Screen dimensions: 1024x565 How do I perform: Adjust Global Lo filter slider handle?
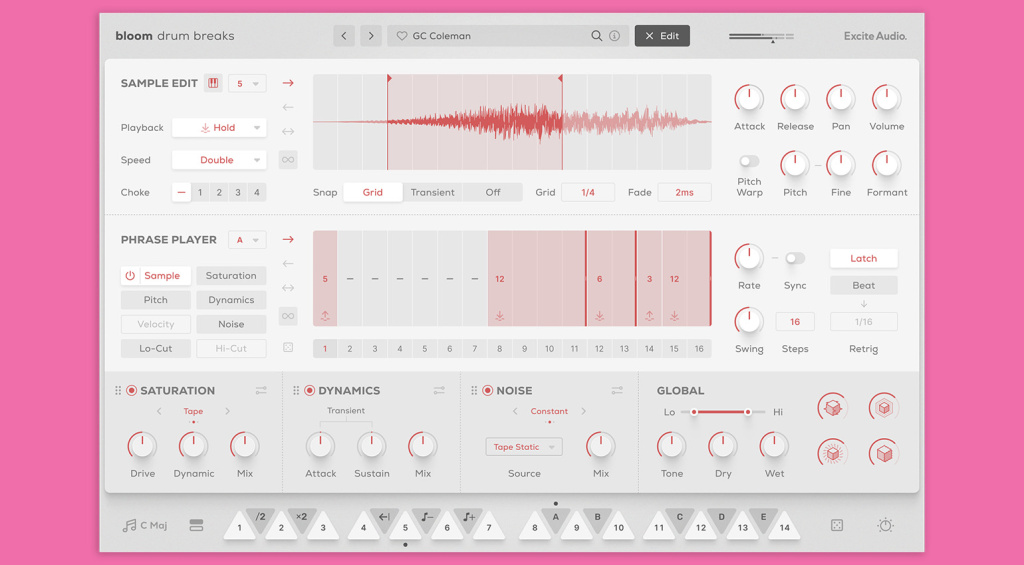click(694, 412)
